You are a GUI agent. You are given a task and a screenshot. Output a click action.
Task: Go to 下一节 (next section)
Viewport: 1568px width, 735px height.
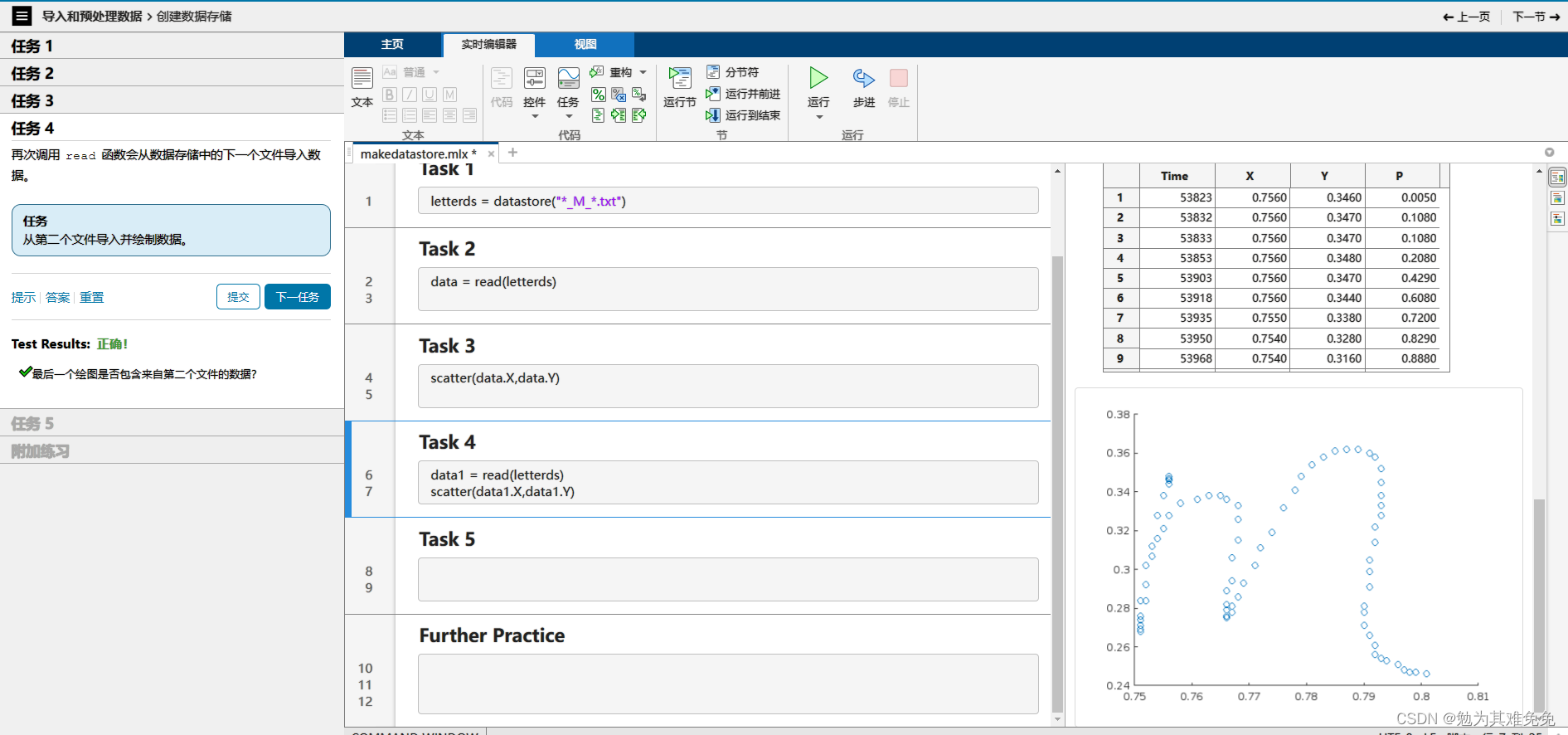tap(1536, 17)
